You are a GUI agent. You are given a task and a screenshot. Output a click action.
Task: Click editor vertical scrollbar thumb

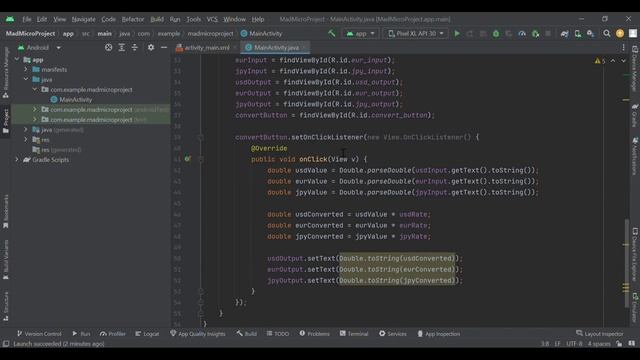(x=627, y=263)
